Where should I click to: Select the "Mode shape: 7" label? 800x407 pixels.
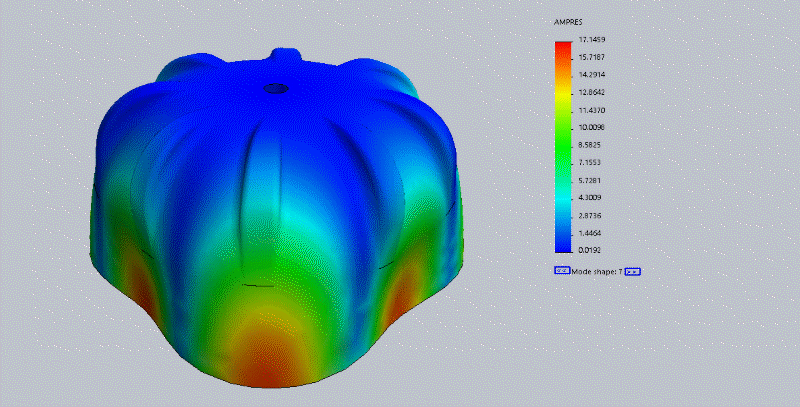point(597,271)
